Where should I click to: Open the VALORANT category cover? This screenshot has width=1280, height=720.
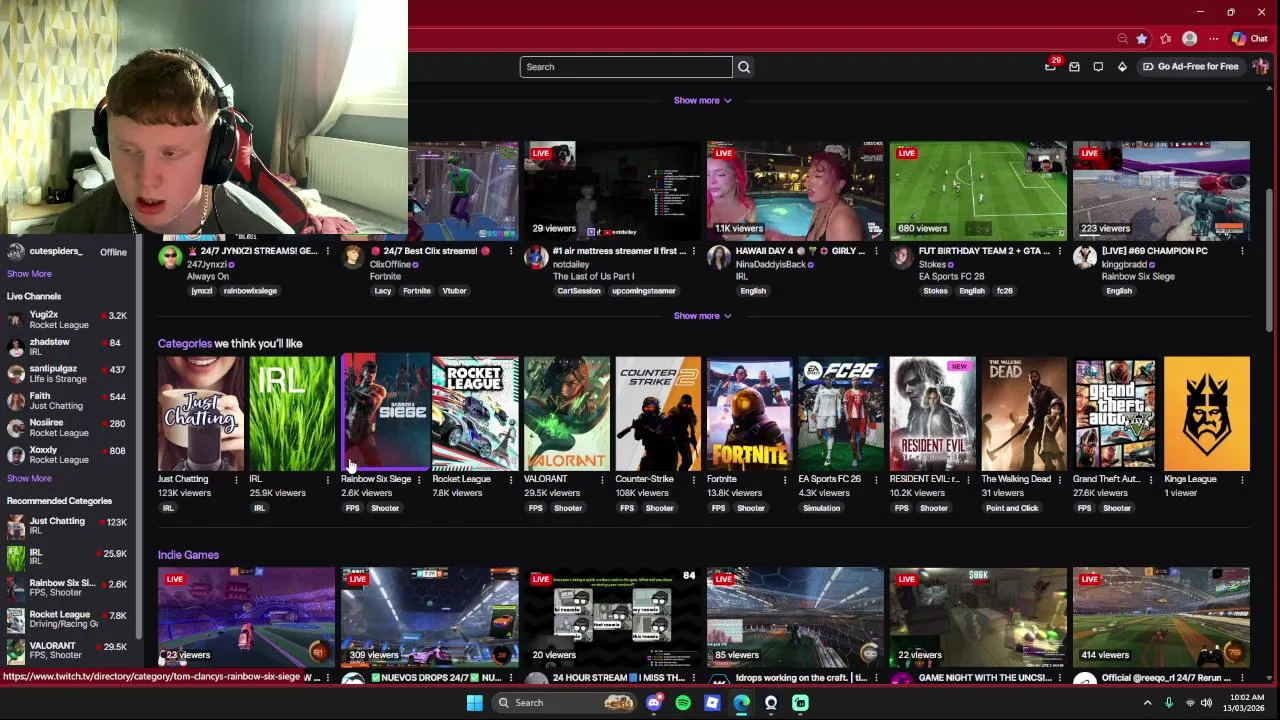click(567, 412)
